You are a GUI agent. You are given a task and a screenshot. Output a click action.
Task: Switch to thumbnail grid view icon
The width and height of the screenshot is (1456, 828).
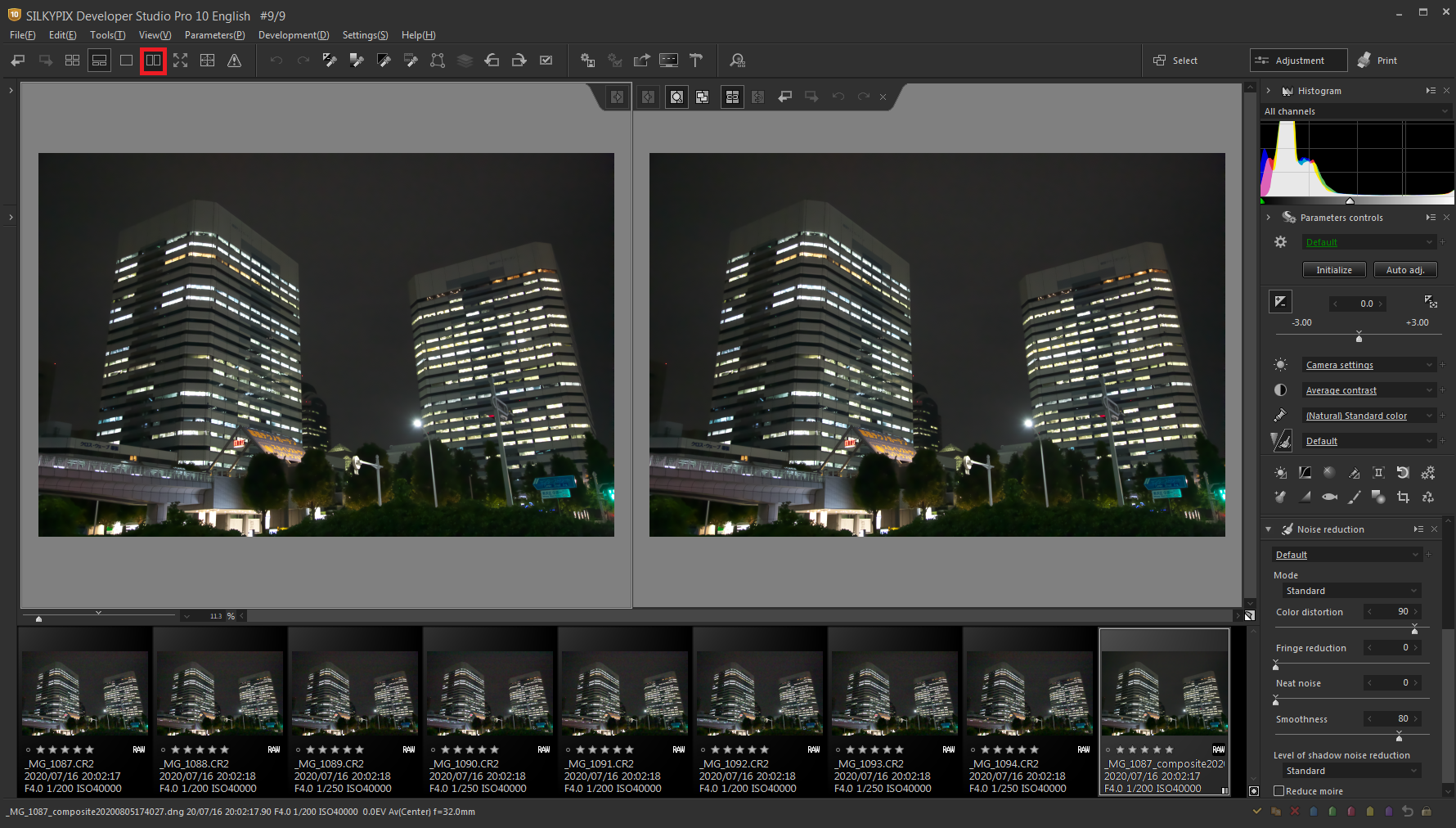click(x=72, y=61)
